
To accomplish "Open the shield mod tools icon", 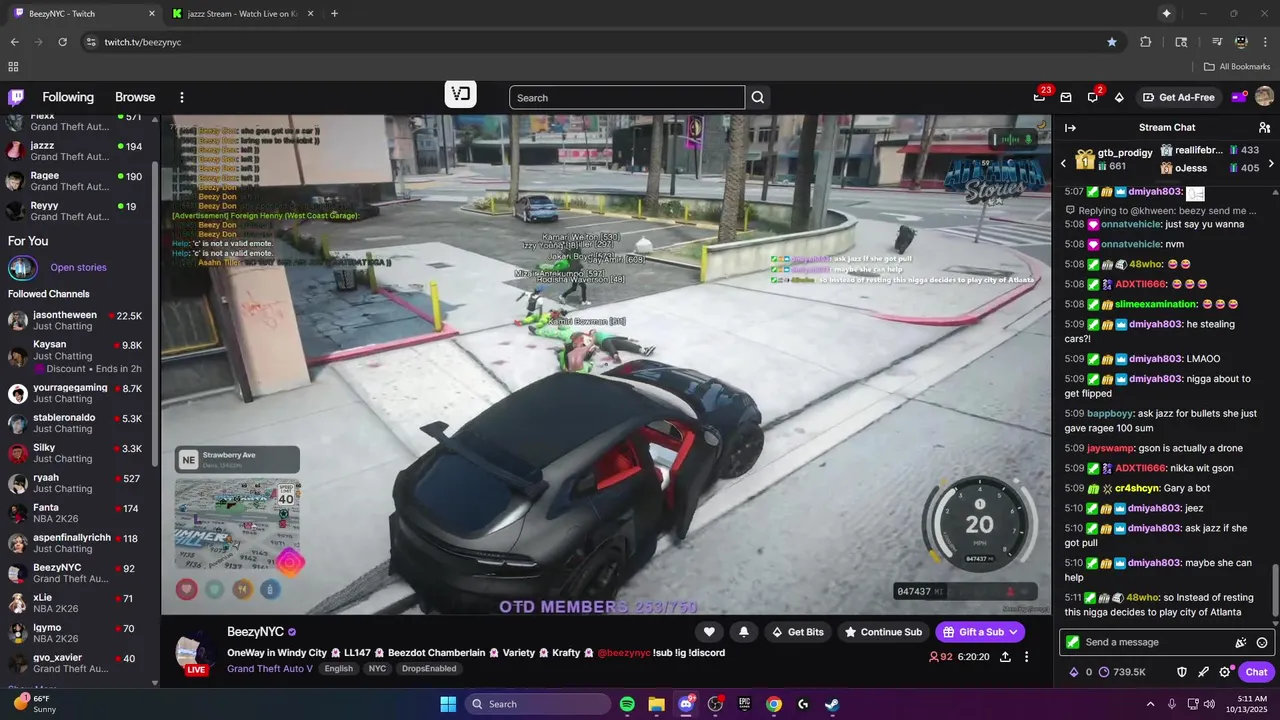I will [1181, 672].
